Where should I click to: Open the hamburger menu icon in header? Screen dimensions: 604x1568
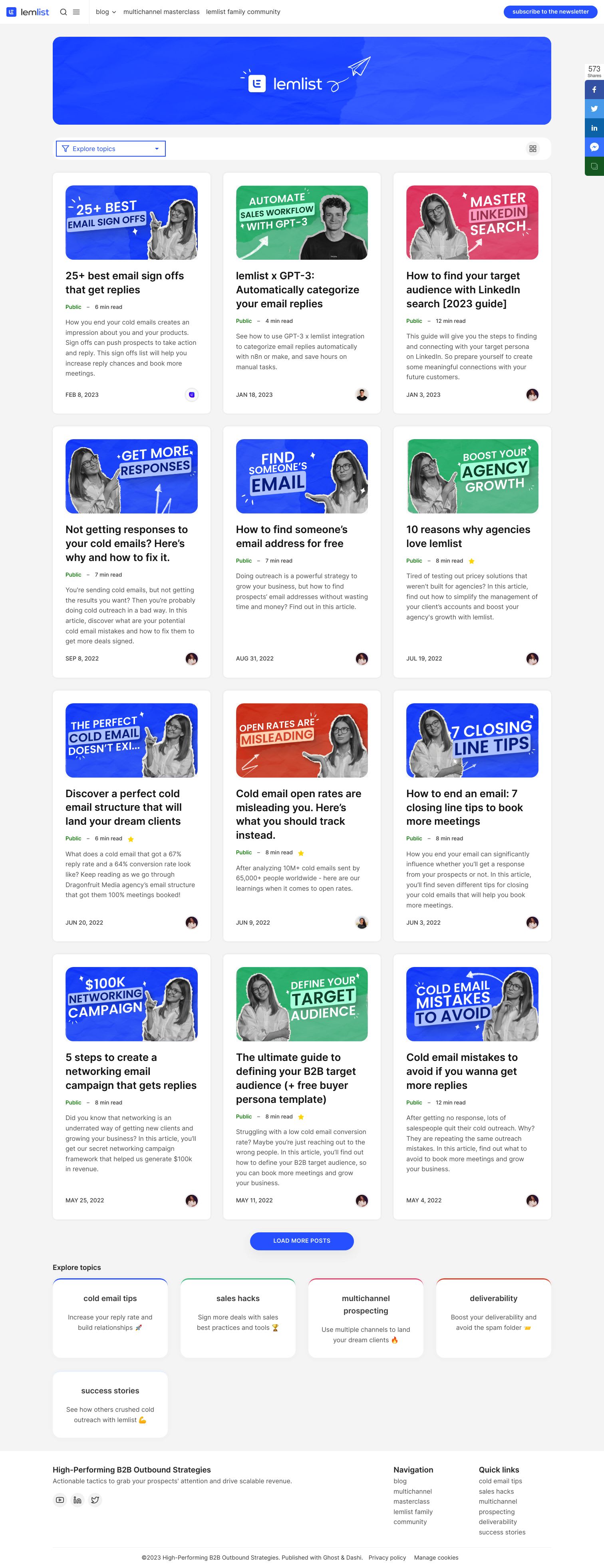pos(76,12)
